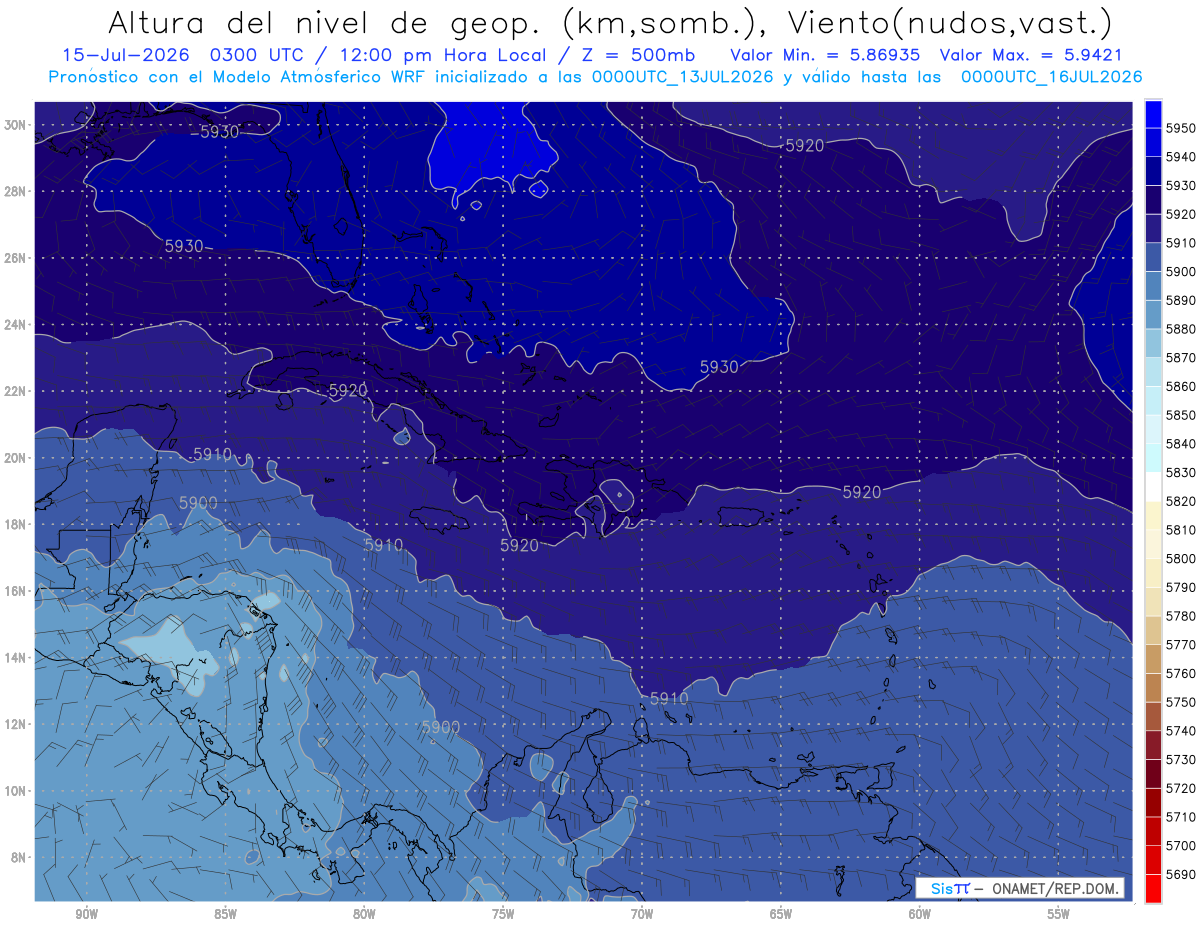The width and height of the screenshot is (1200, 927).
Task: Click the 5930 contour label near 26N
Action: pos(185,246)
